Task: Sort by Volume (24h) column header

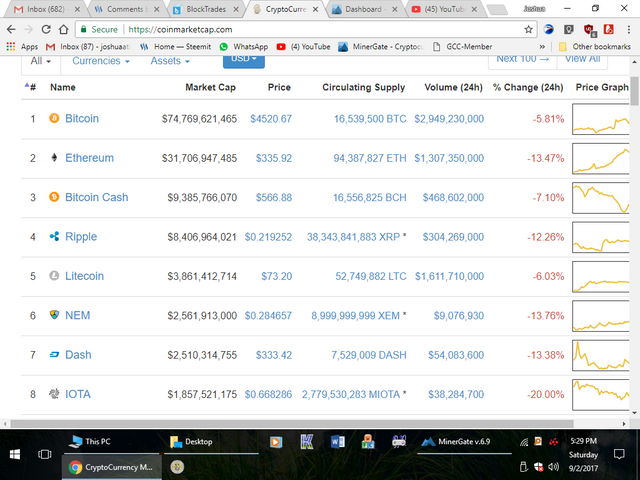Action: coord(453,87)
